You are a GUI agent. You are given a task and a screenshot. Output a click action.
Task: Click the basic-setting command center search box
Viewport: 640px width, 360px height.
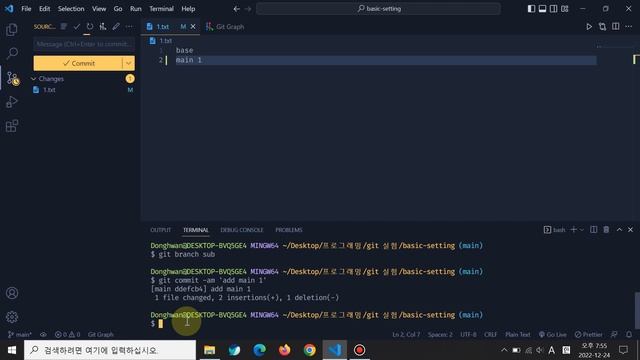pos(378,9)
